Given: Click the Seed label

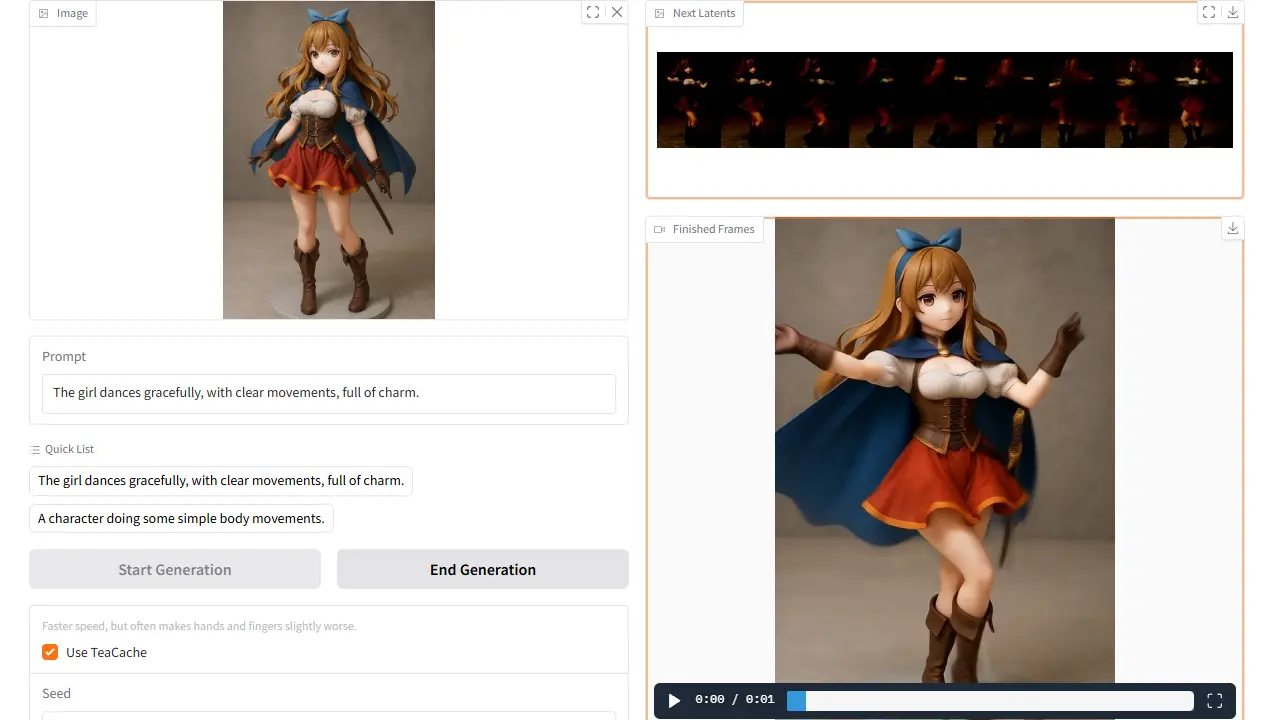Looking at the screenshot, I should click(56, 693).
